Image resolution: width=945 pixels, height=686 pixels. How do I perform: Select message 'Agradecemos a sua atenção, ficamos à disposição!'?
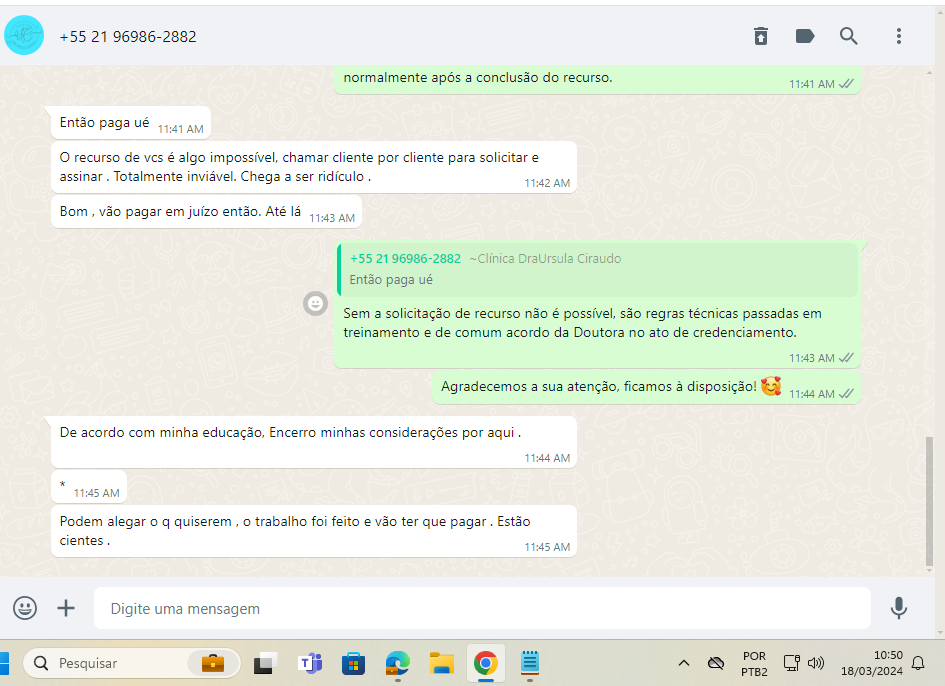(x=646, y=387)
